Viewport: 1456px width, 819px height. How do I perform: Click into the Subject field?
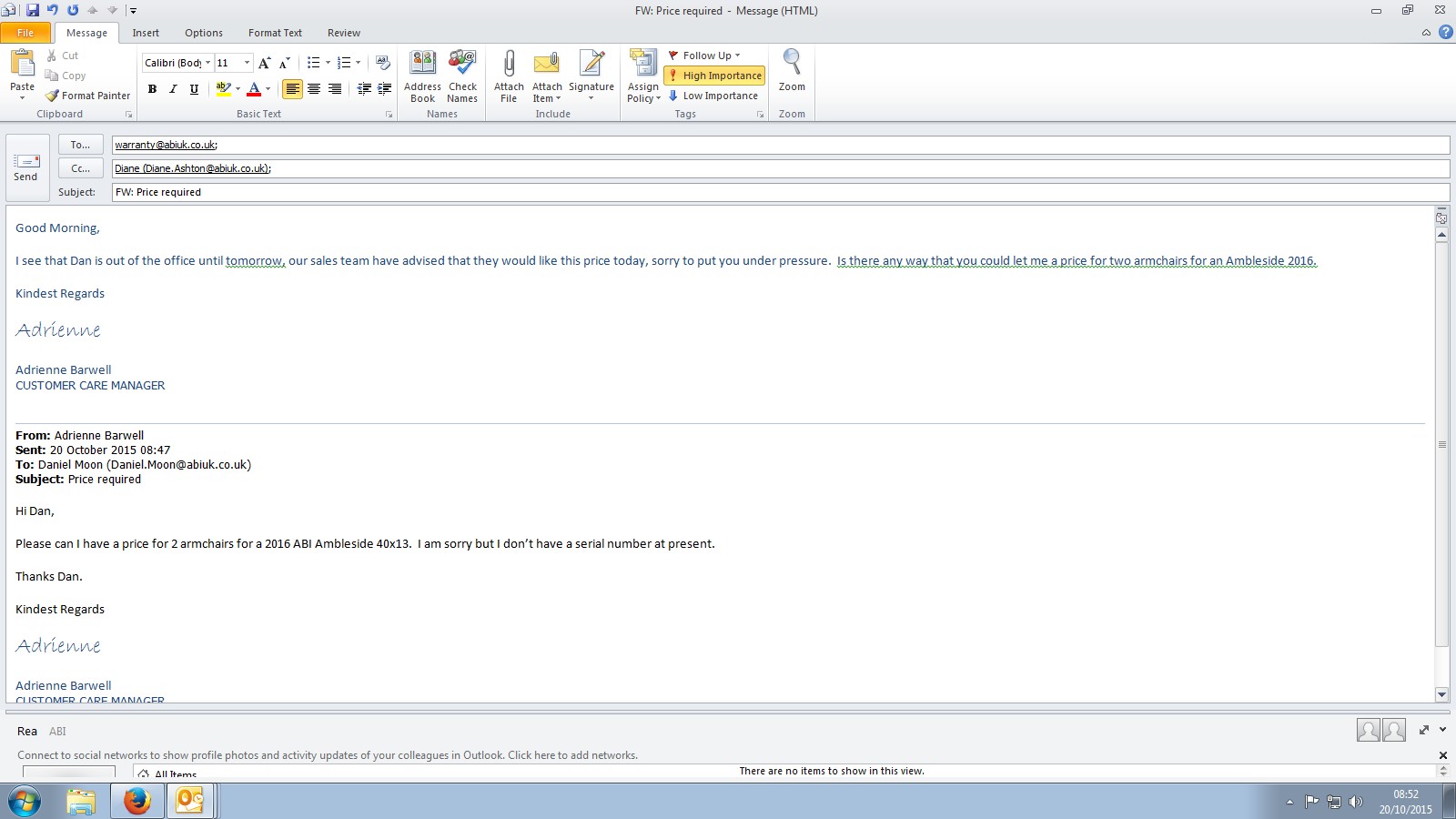779,192
